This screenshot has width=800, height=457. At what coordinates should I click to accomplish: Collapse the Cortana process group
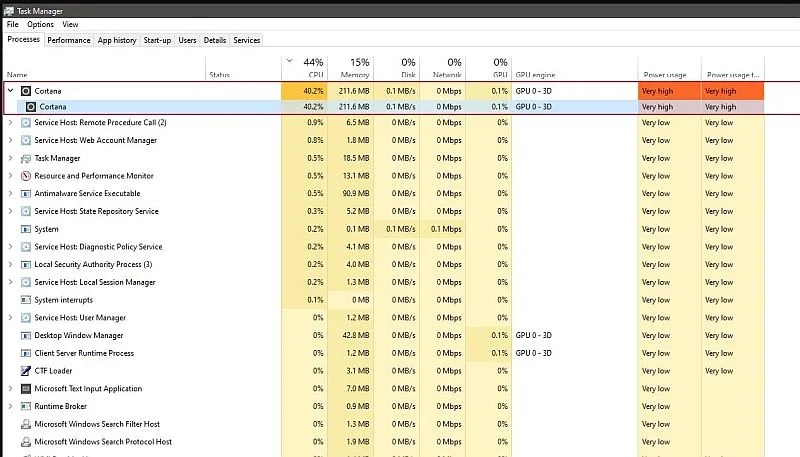coord(10,90)
